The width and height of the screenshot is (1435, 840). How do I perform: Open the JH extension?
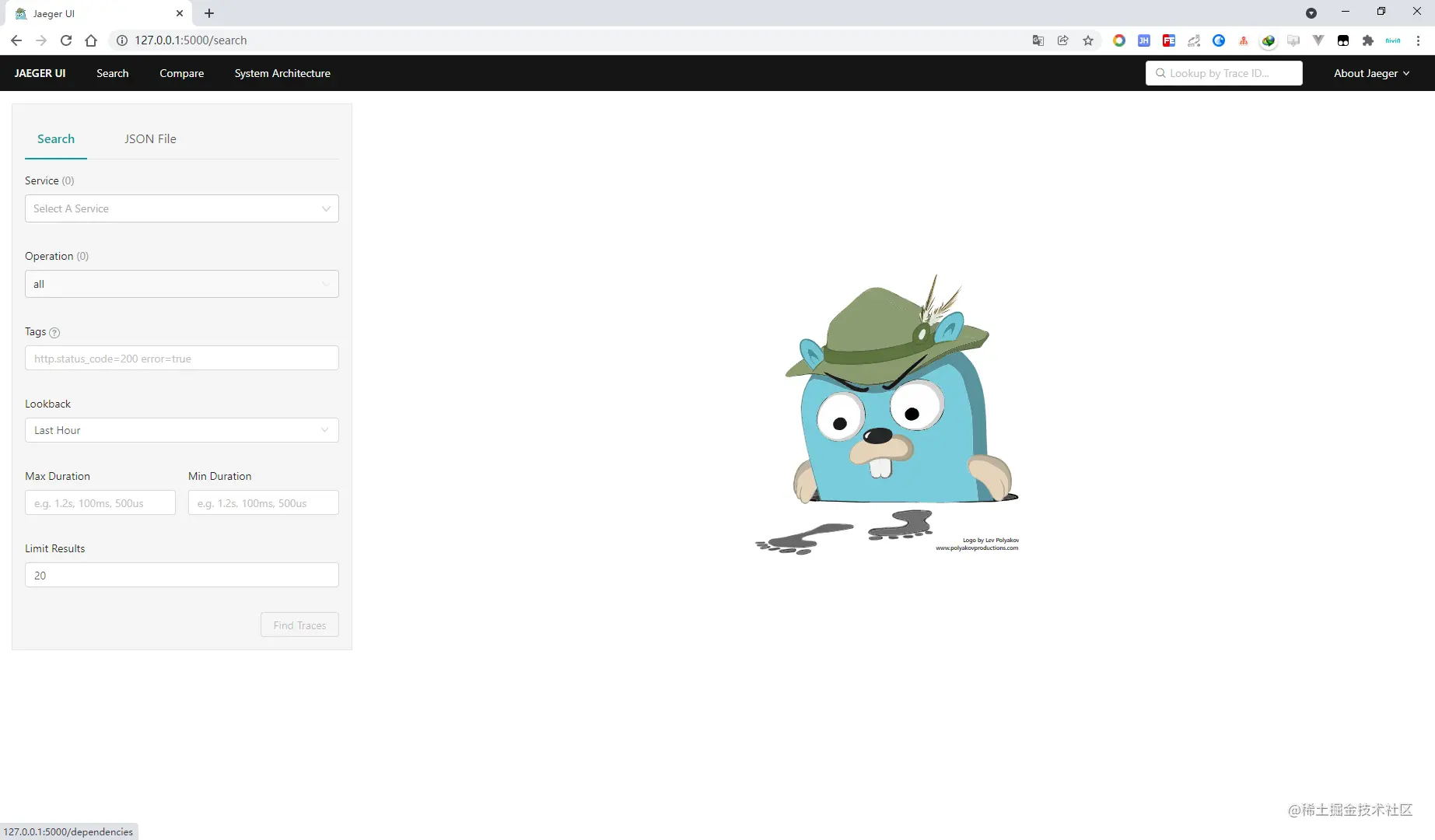pos(1144,40)
